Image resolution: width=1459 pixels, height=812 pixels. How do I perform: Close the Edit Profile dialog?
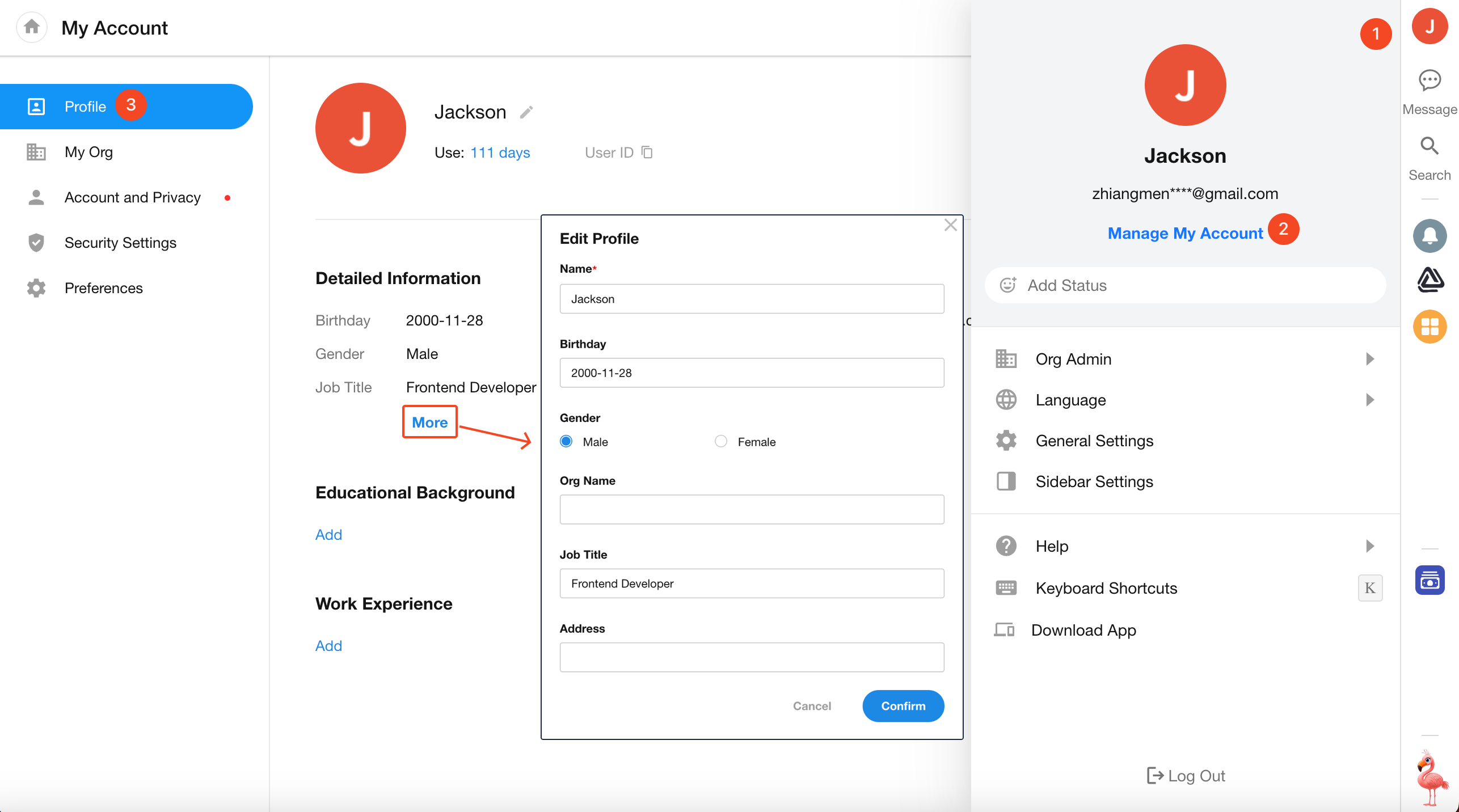pos(951,225)
